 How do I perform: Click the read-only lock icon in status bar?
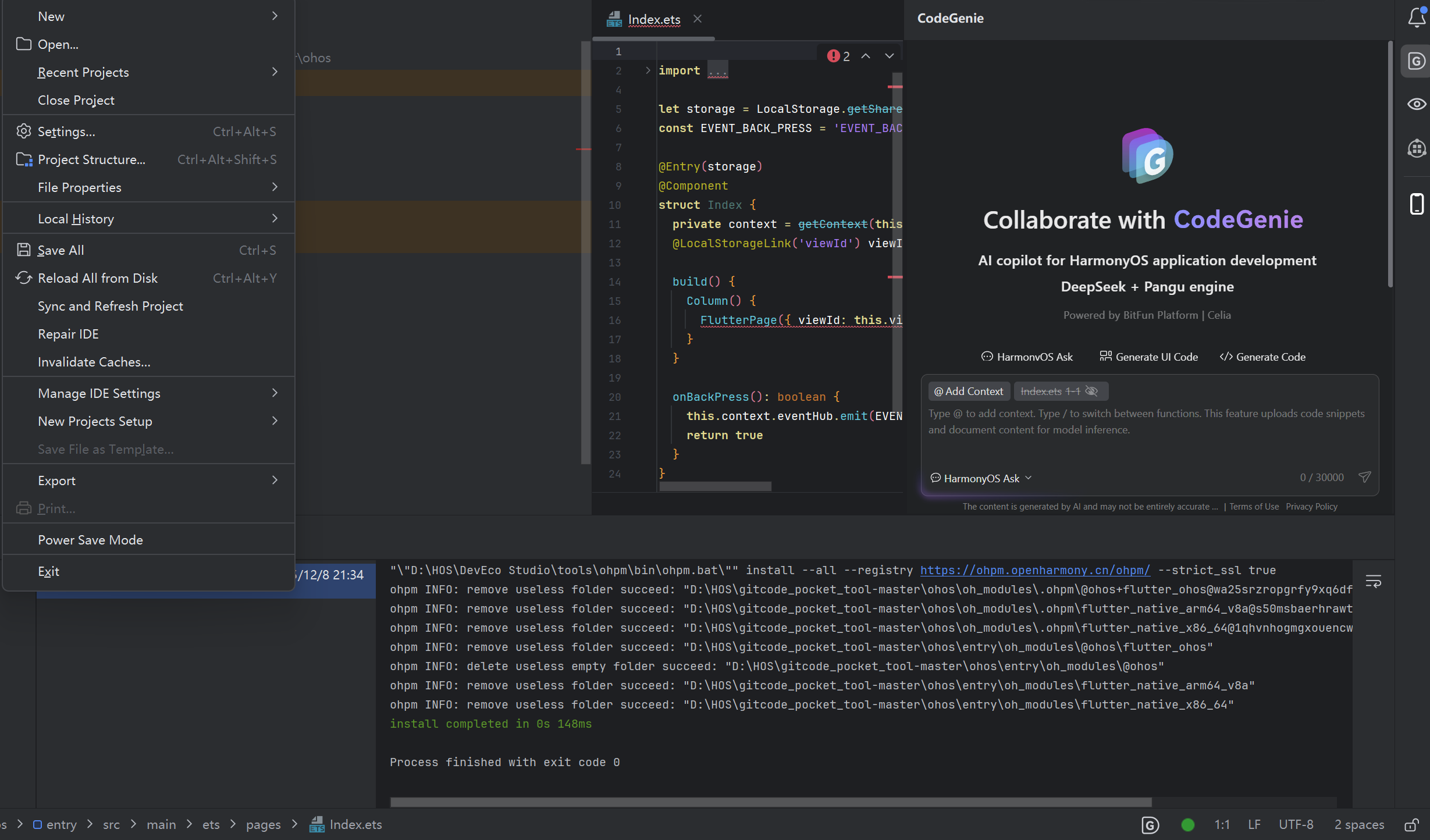pyautogui.click(x=1411, y=825)
